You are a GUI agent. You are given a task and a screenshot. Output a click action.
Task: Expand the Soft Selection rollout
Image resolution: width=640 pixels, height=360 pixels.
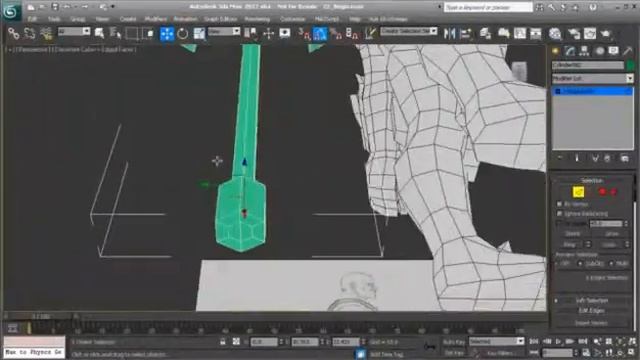(592, 300)
